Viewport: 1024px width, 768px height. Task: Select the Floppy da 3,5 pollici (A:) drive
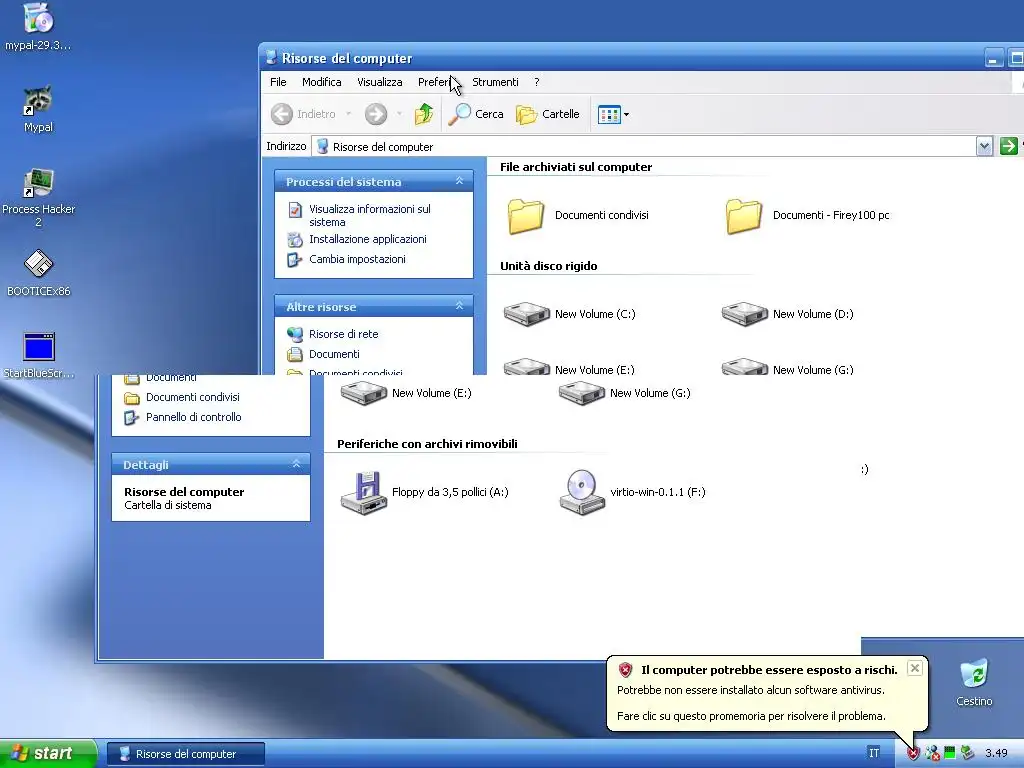coord(424,492)
